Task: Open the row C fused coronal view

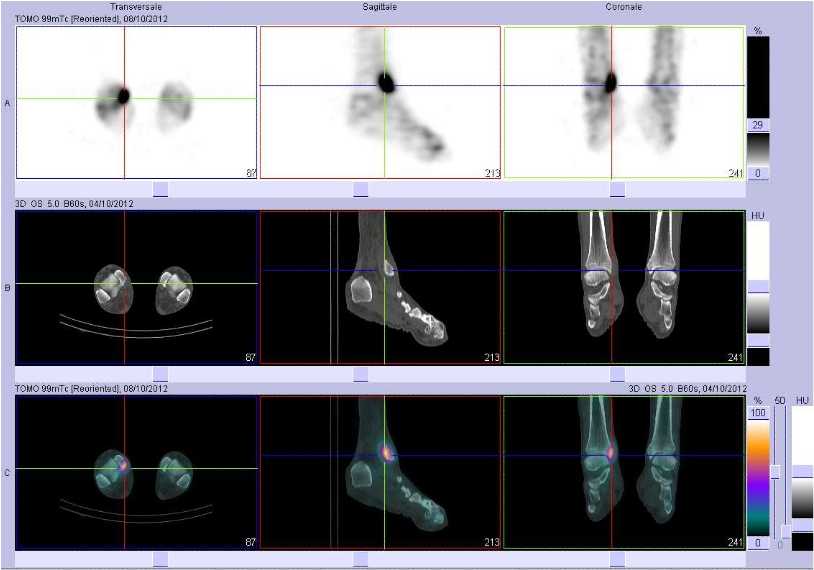Action: [x=624, y=473]
